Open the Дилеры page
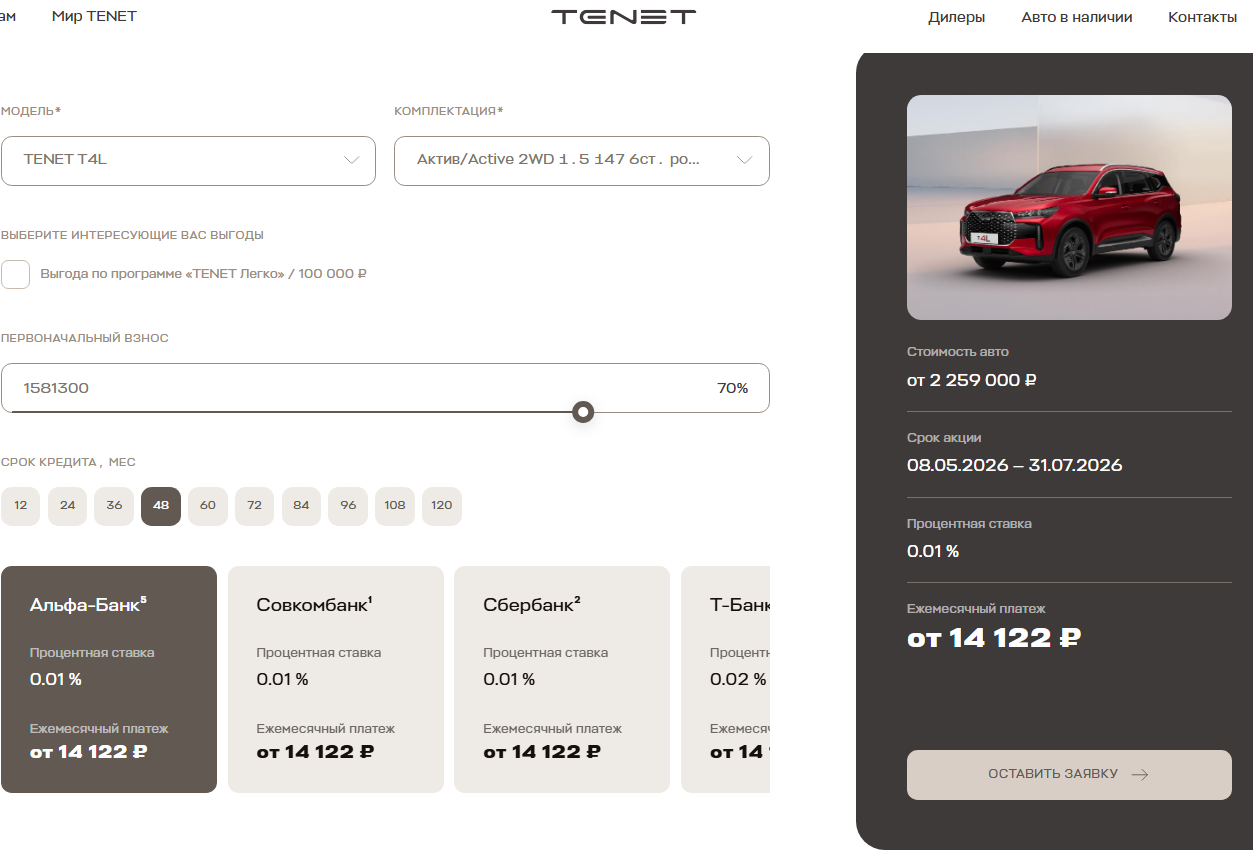Screen dimensions: 1253x856 (x=956, y=17)
